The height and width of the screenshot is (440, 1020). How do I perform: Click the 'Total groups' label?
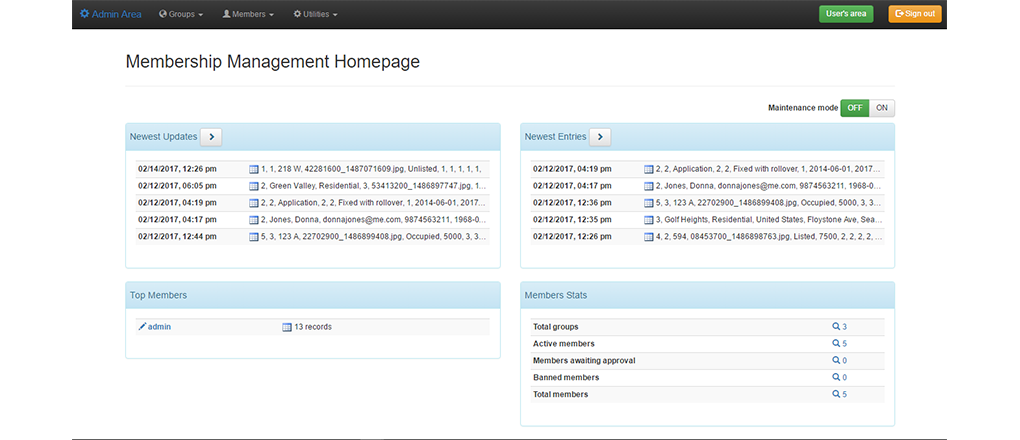[x=556, y=327]
